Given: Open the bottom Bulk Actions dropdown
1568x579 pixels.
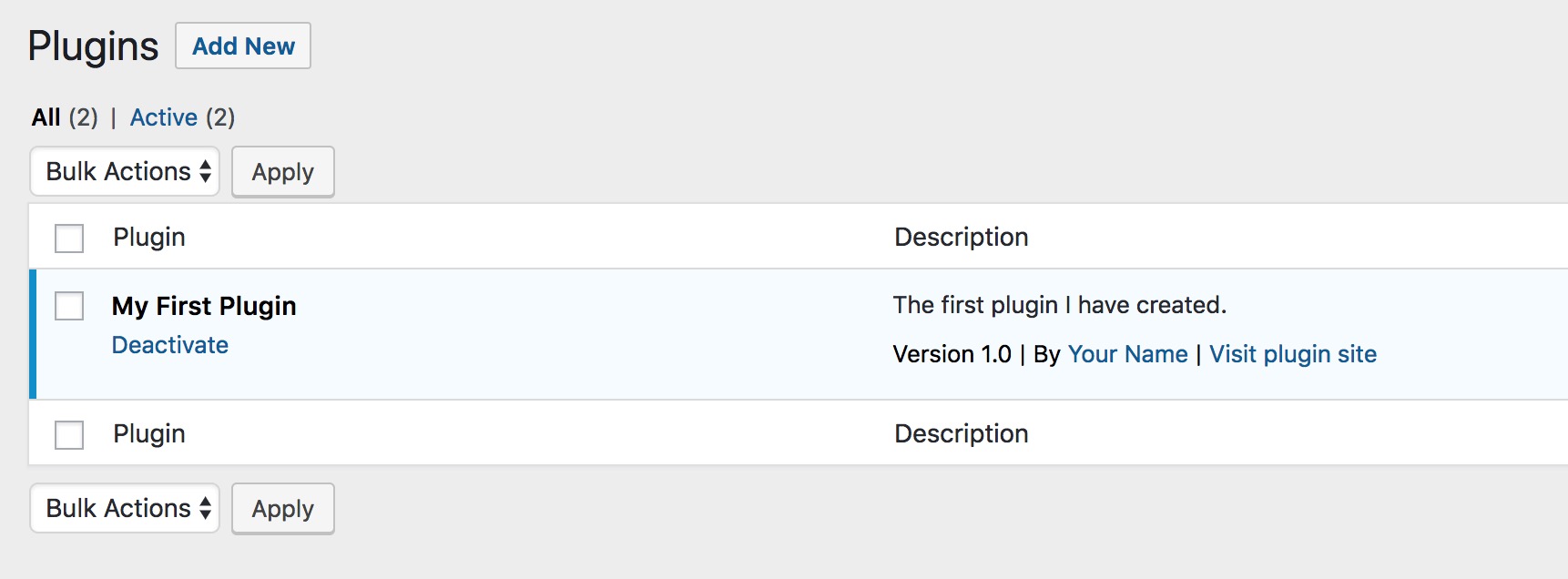Looking at the screenshot, I should (124, 508).
